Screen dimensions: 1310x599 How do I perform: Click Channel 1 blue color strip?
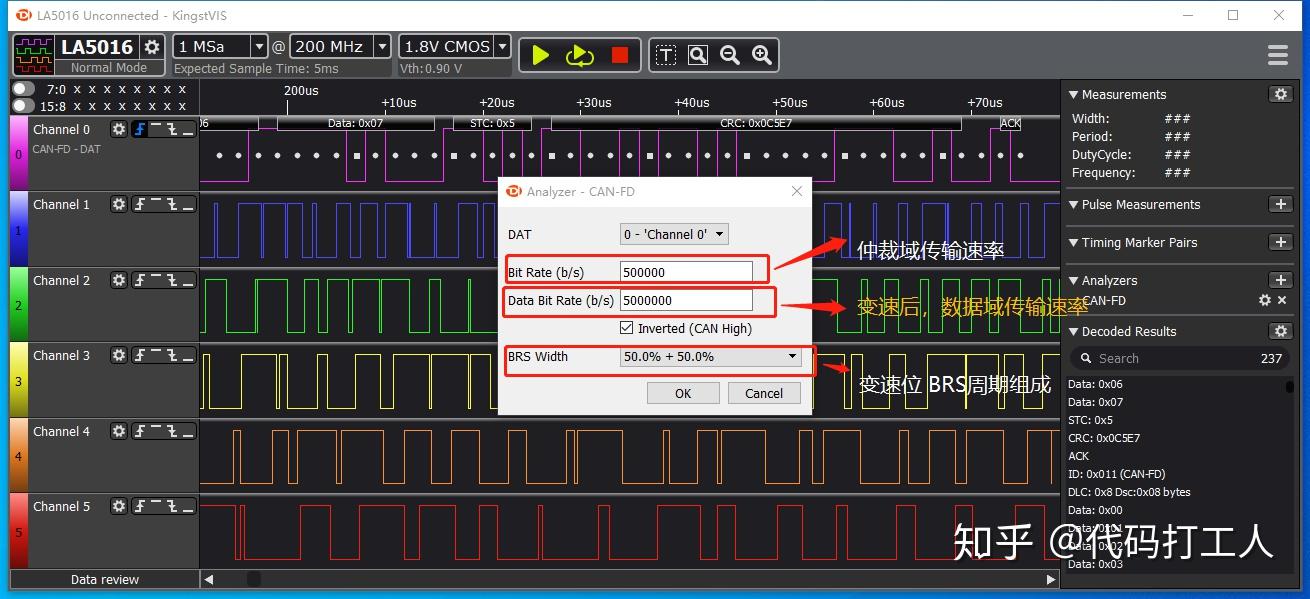[19, 229]
